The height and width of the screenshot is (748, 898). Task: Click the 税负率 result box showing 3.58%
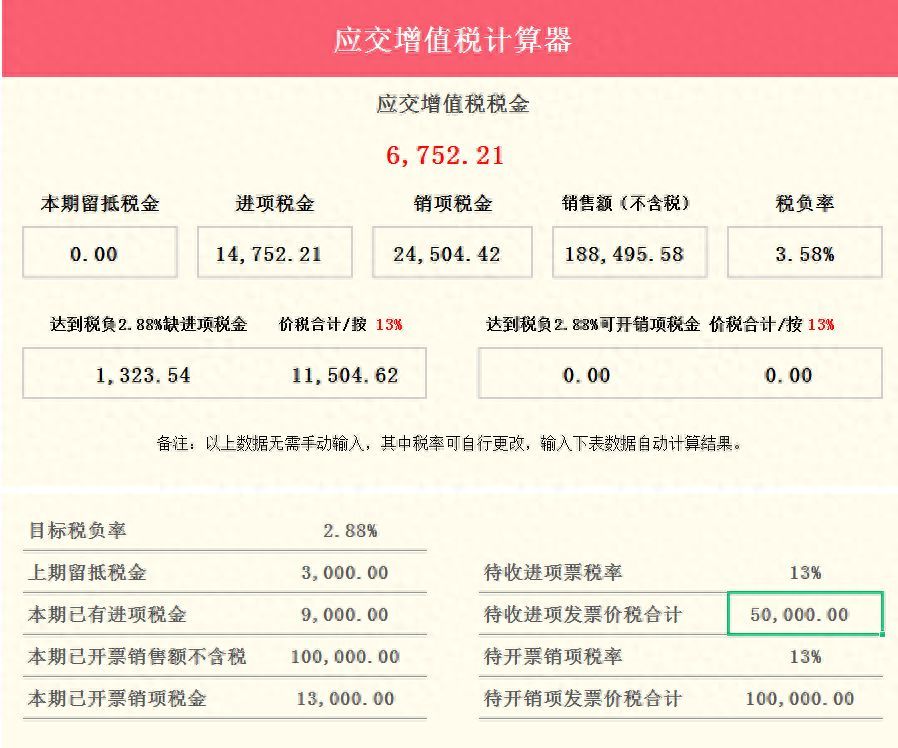804,253
